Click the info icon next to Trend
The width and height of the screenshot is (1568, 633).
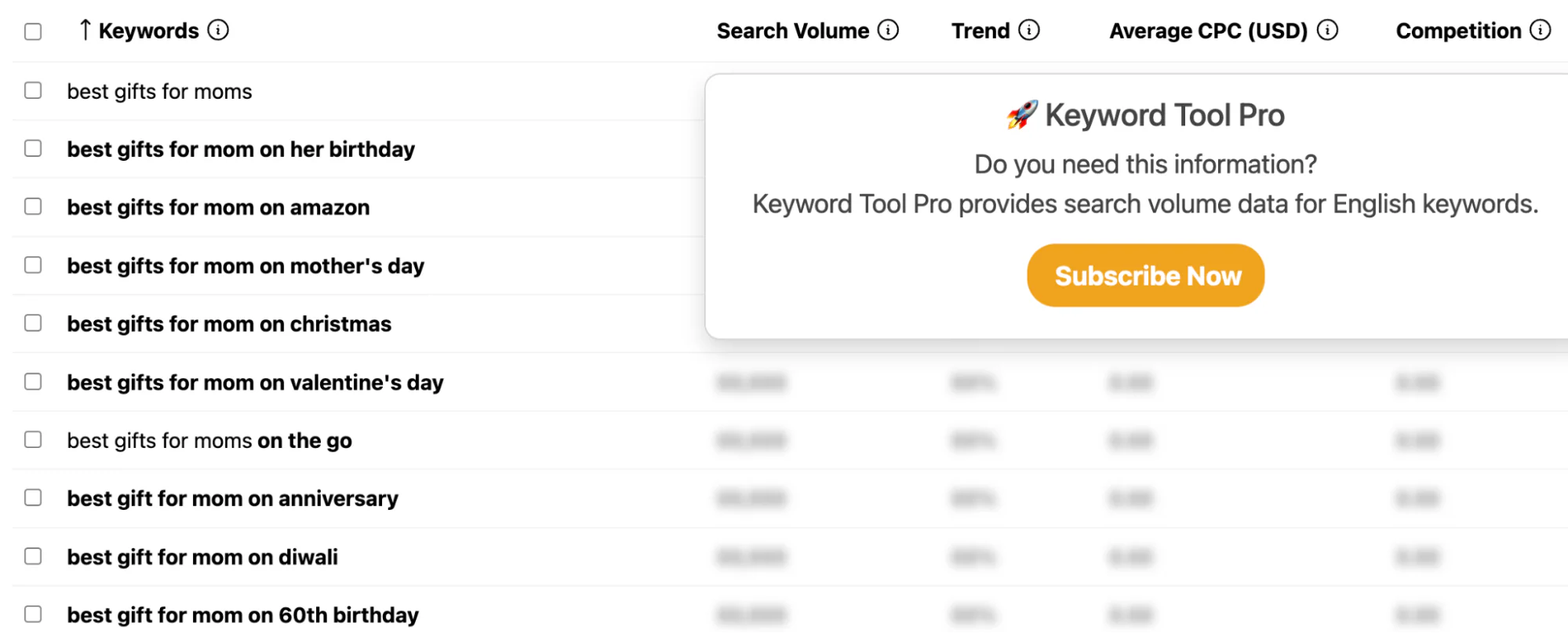1028,30
